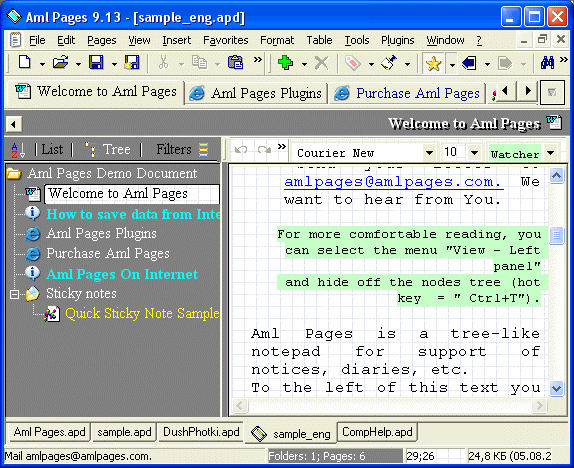Open the font name Courier New dropdown

pyautogui.click(x=429, y=153)
